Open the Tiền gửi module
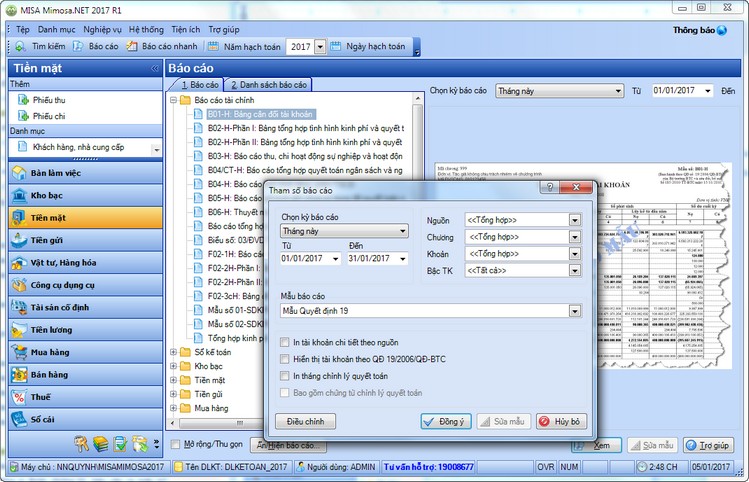This screenshot has height=482, width=749. pyautogui.click(x=86, y=240)
